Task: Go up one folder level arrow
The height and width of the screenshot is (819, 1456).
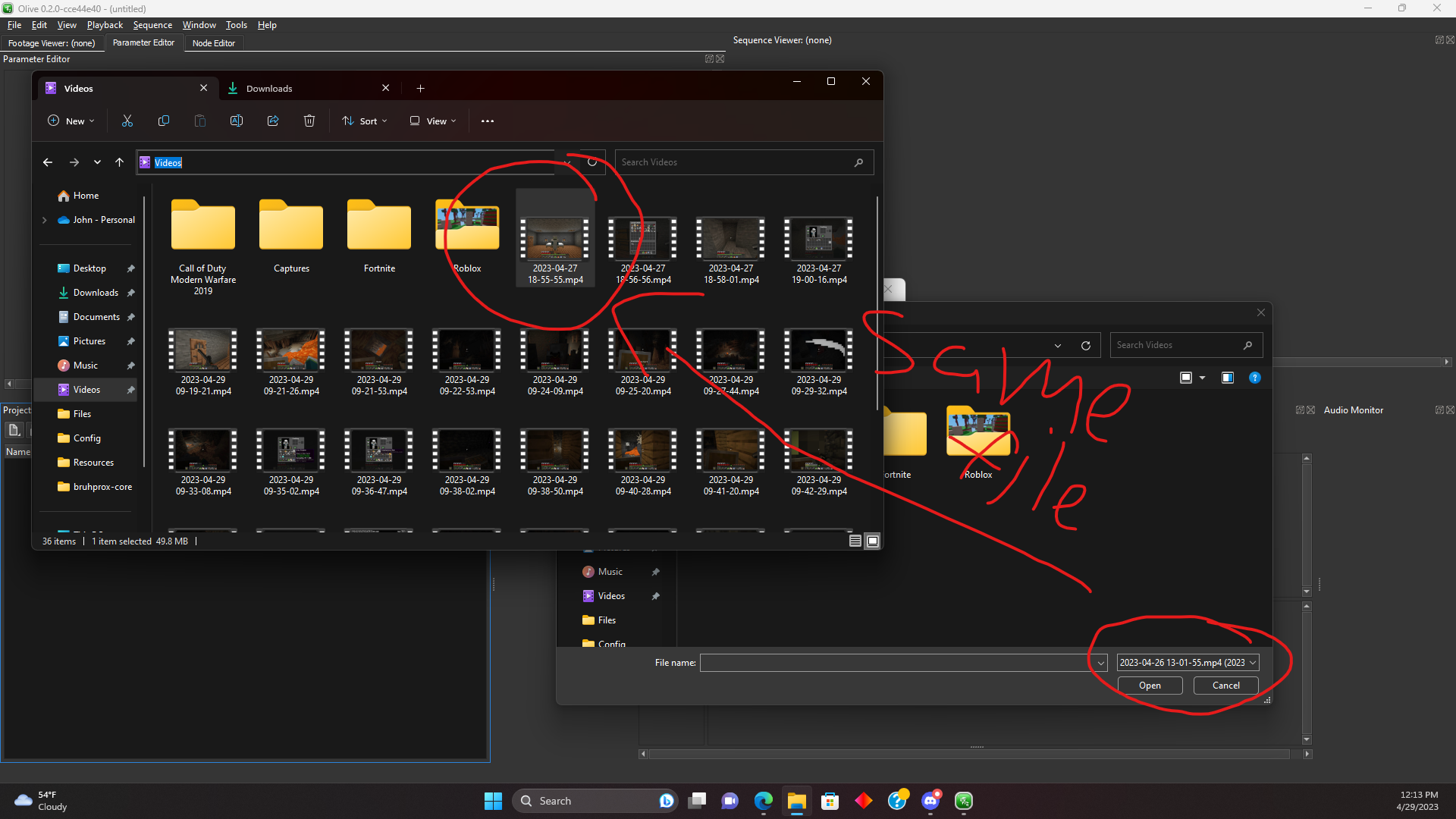Action: 119,162
